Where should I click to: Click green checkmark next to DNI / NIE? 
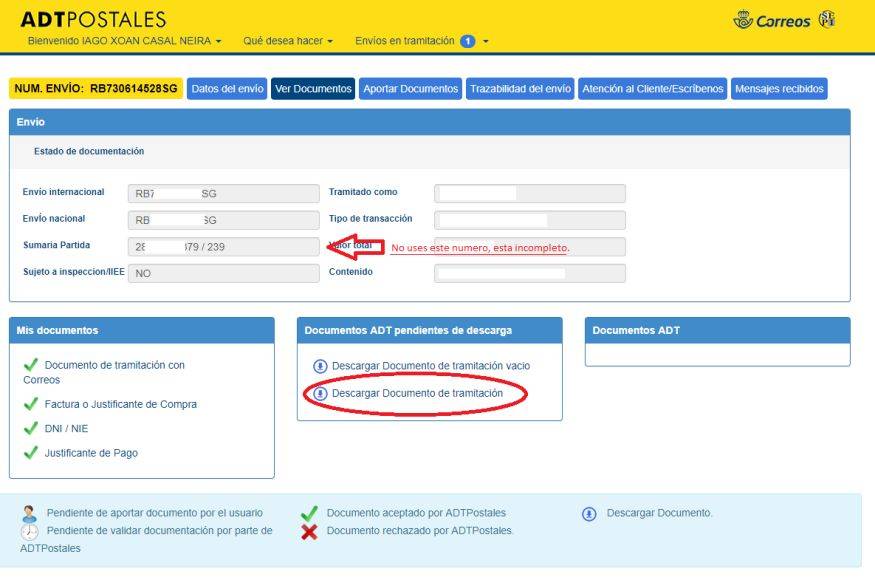pos(31,428)
